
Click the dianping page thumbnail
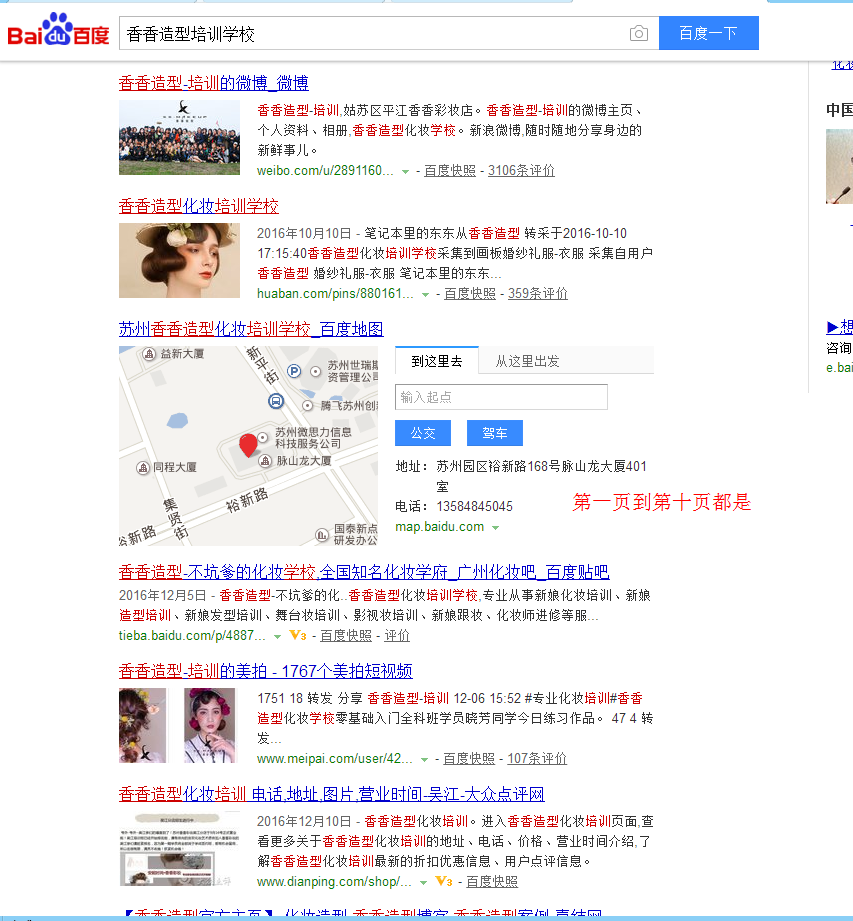tap(179, 849)
